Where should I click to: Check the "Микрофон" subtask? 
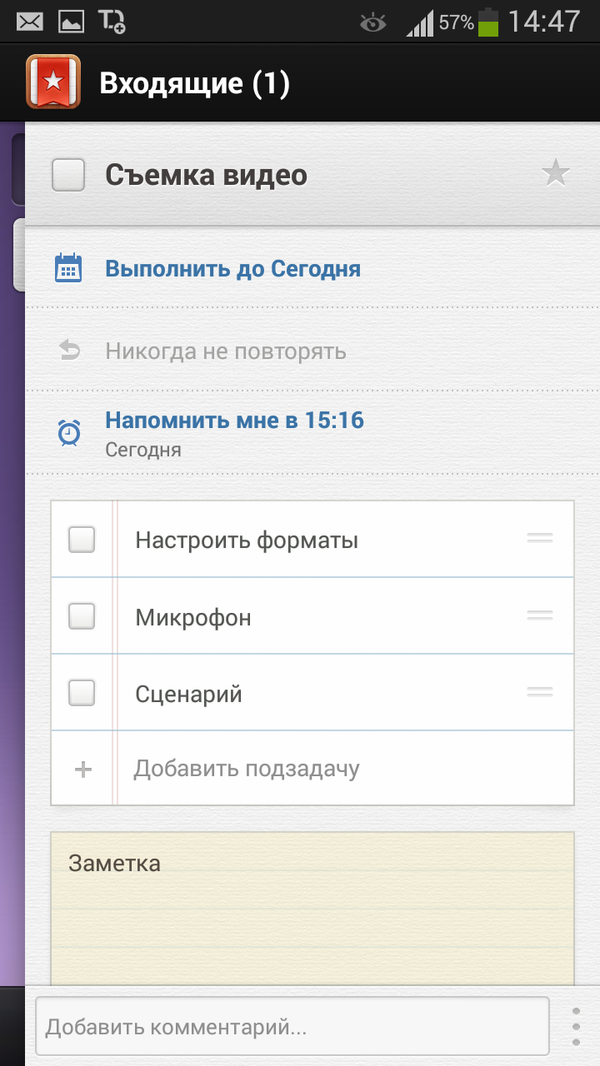pyautogui.click(x=81, y=615)
